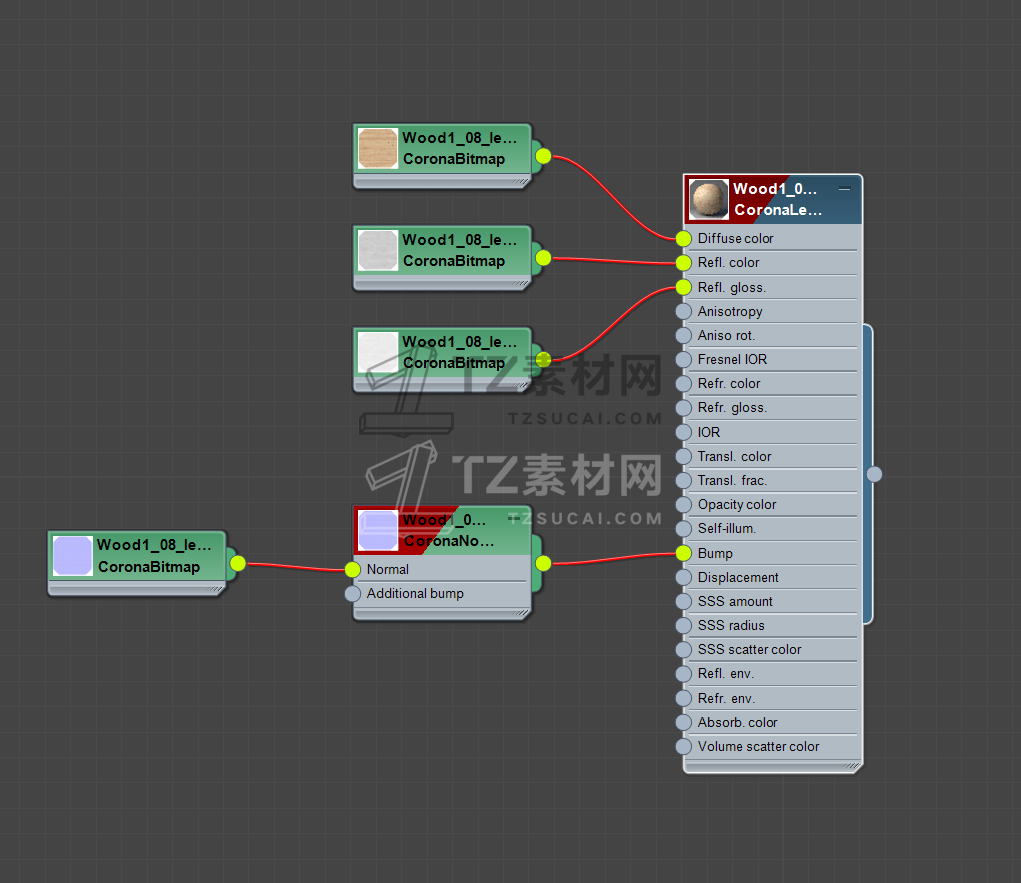The width and height of the screenshot is (1021, 883).
Task: Click the Normal input socket on CoronaNormal
Action: [352, 570]
